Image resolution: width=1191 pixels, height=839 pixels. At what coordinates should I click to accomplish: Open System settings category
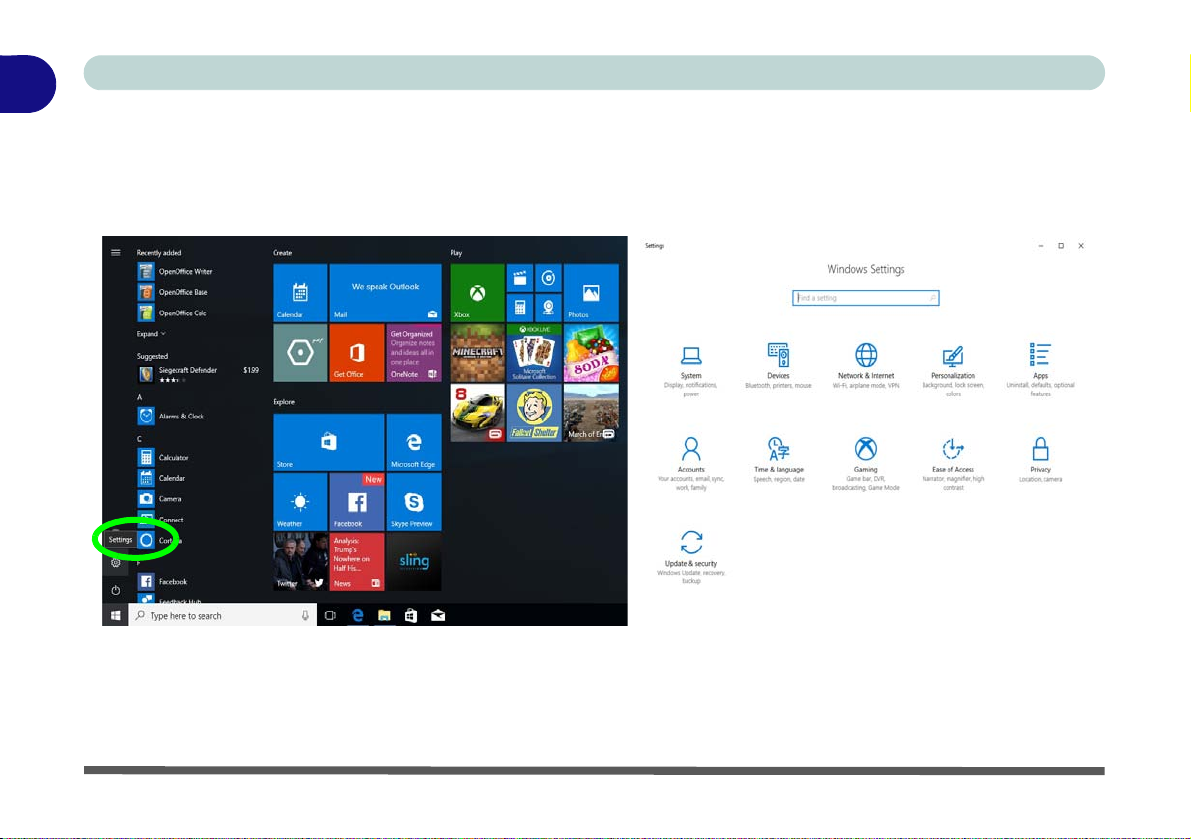coord(690,369)
